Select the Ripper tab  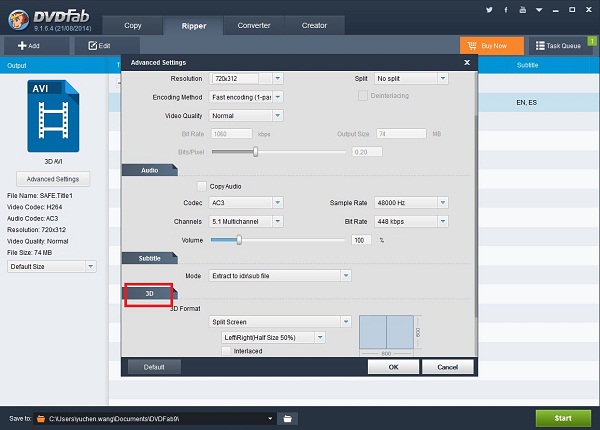tap(194, 26)
